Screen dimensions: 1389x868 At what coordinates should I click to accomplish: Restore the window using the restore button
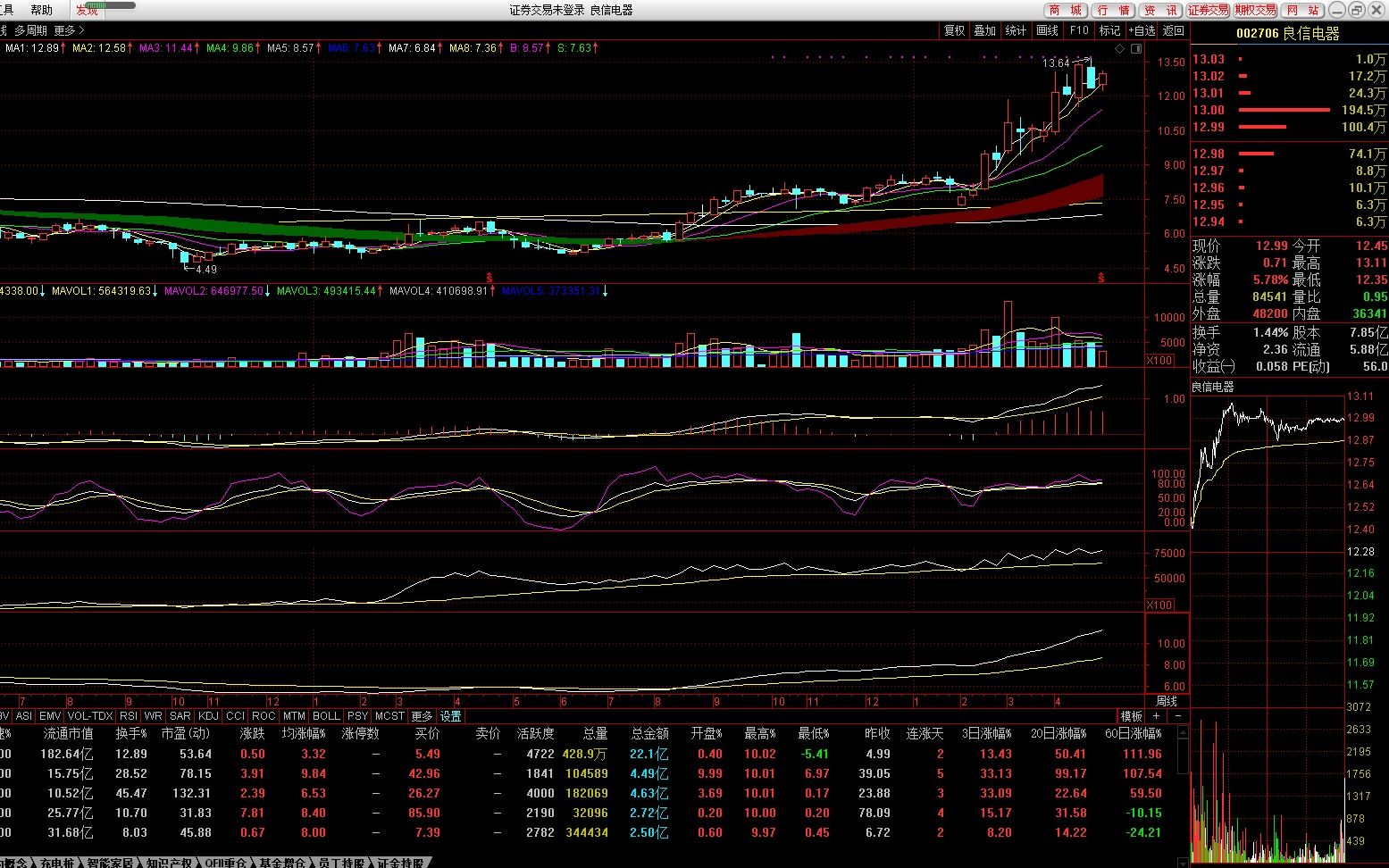coord(1357,10)
